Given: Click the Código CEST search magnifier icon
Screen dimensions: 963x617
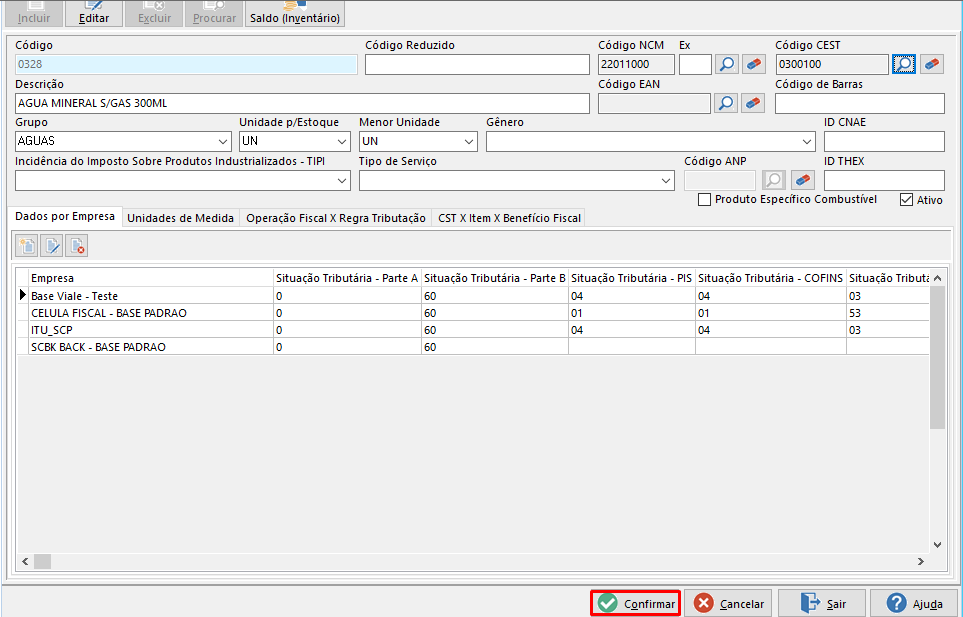Looking at the screenshot, I should click(904, 64).
